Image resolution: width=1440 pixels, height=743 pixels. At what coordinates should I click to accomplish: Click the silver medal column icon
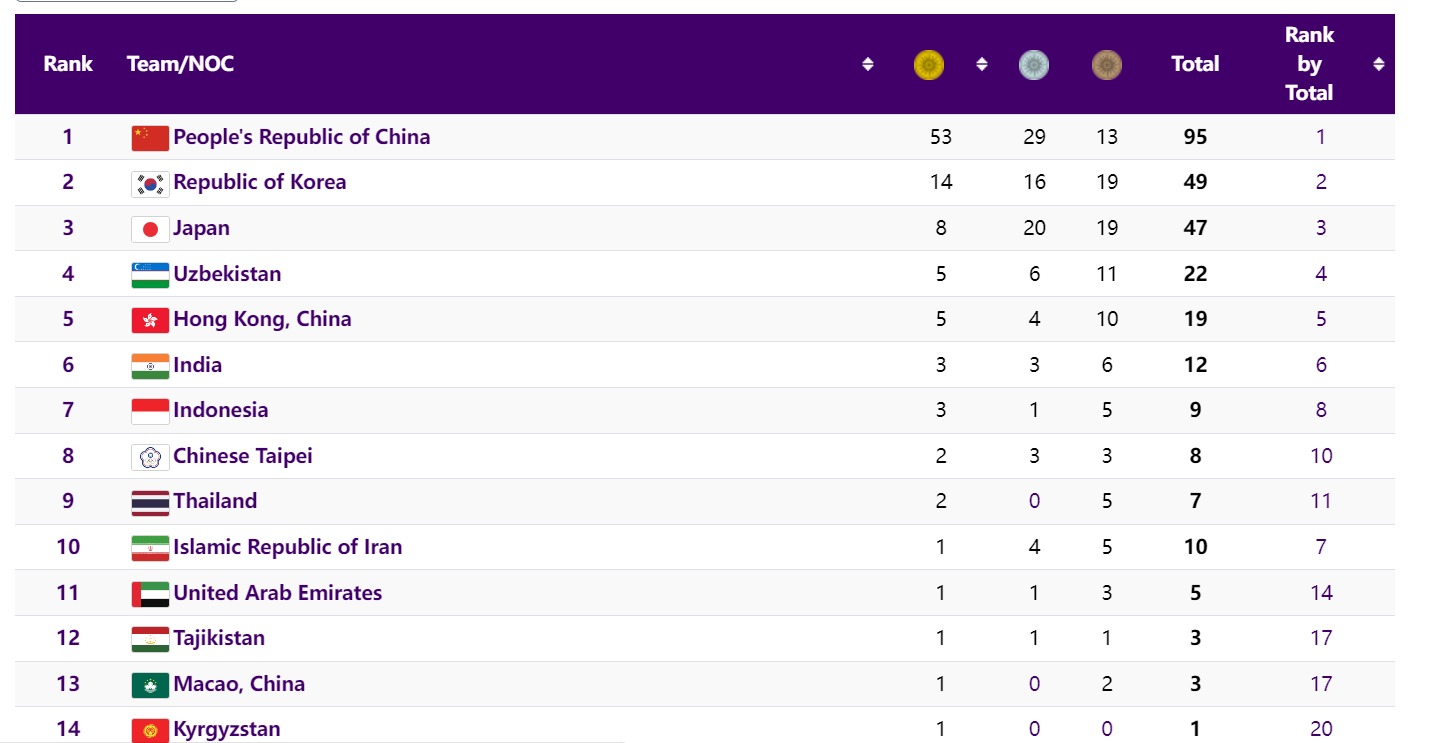(1033, 65)
